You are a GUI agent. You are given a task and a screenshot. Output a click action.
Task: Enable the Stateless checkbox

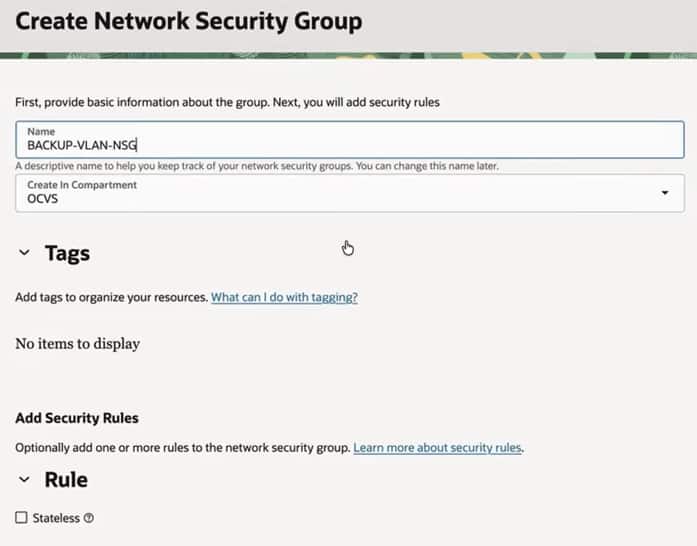point(21,518)
